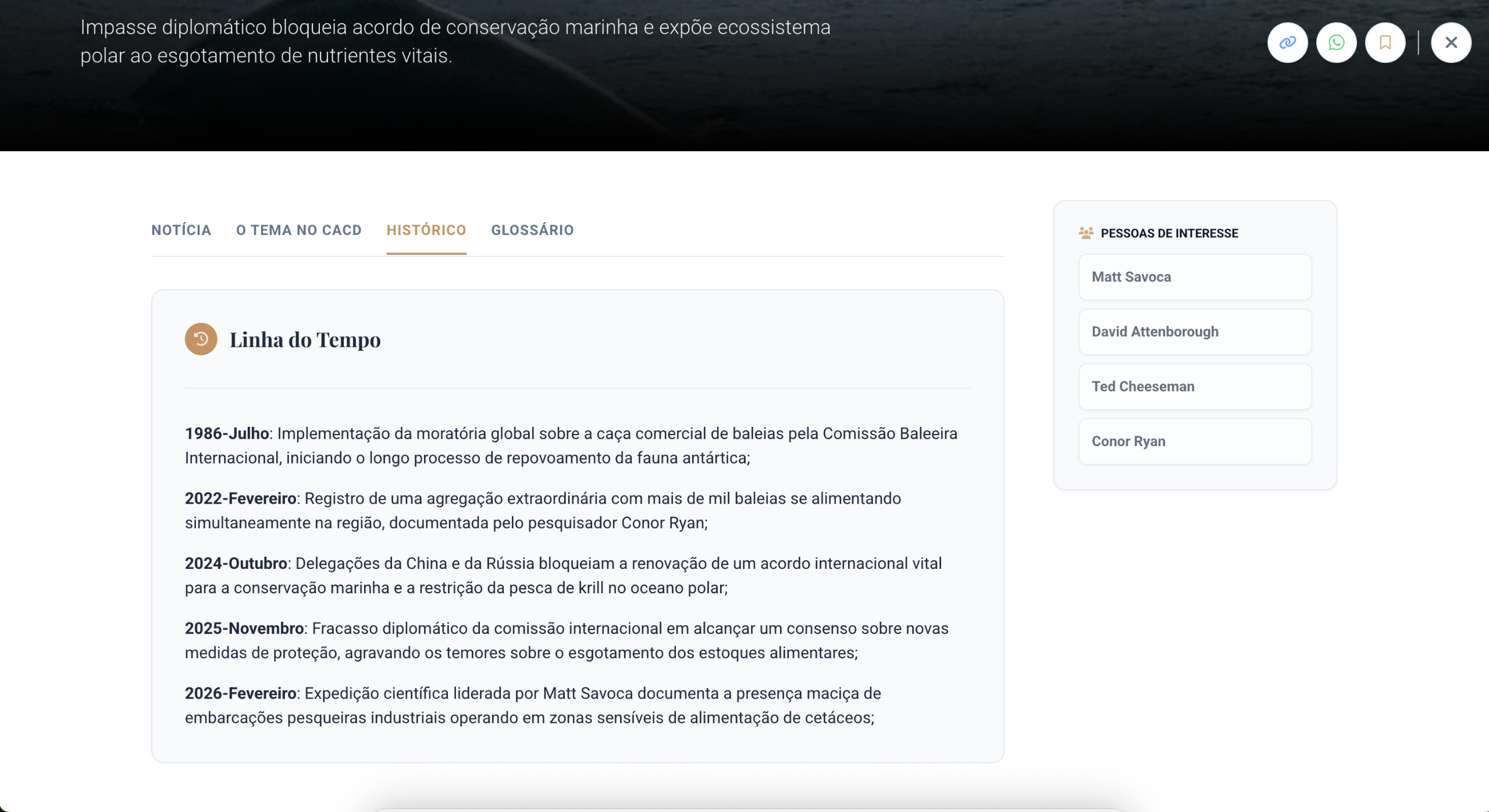Open the Glossário tab
Image resolution: width=1489 pixels, height=812 pixels.
(532, 230)
